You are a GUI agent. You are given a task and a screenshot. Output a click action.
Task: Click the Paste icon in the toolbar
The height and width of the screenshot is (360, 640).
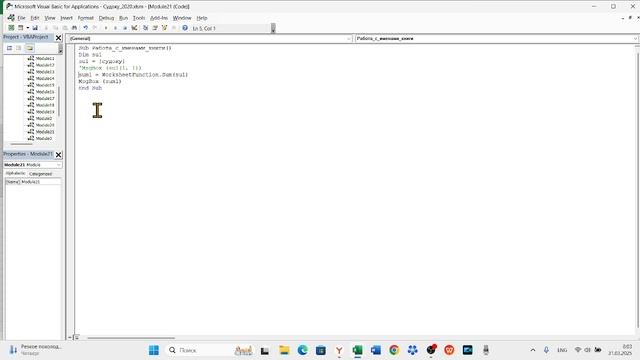click(65, 28)
